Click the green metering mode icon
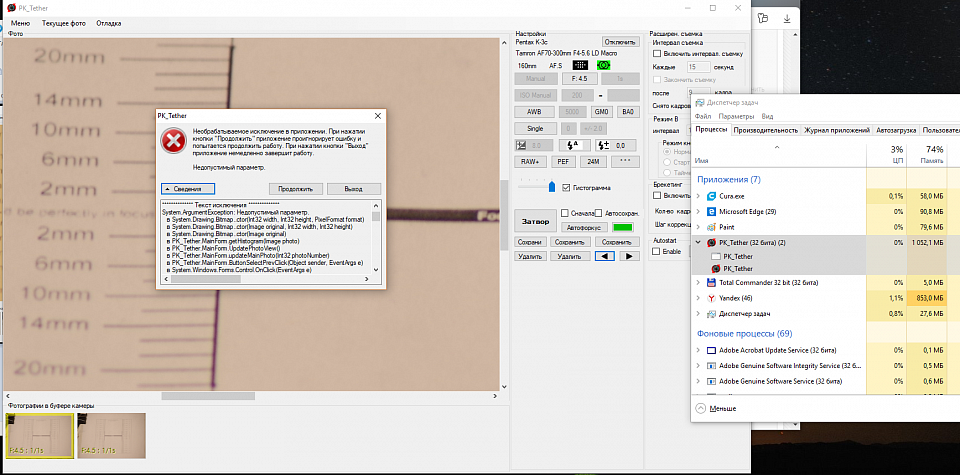The image size is (960, 475). tap(604, 65)
